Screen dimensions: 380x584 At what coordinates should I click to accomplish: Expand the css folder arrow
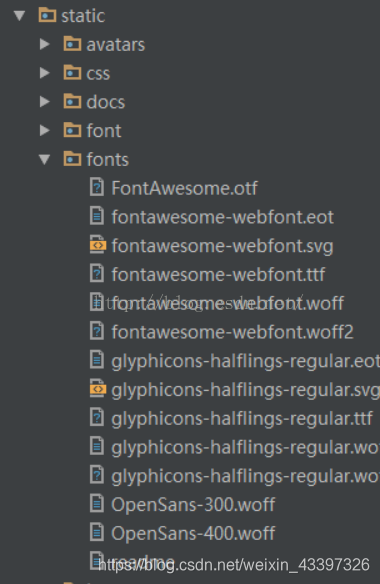pyautogui.click(x=45, y=73)
